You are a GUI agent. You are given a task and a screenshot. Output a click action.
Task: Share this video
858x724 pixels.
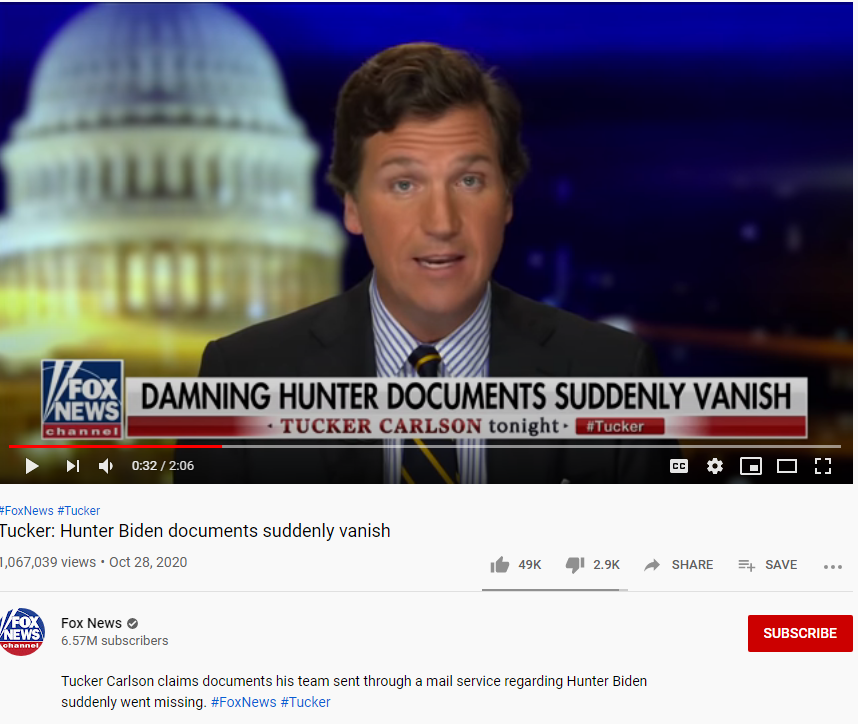[x=679, y=565]
